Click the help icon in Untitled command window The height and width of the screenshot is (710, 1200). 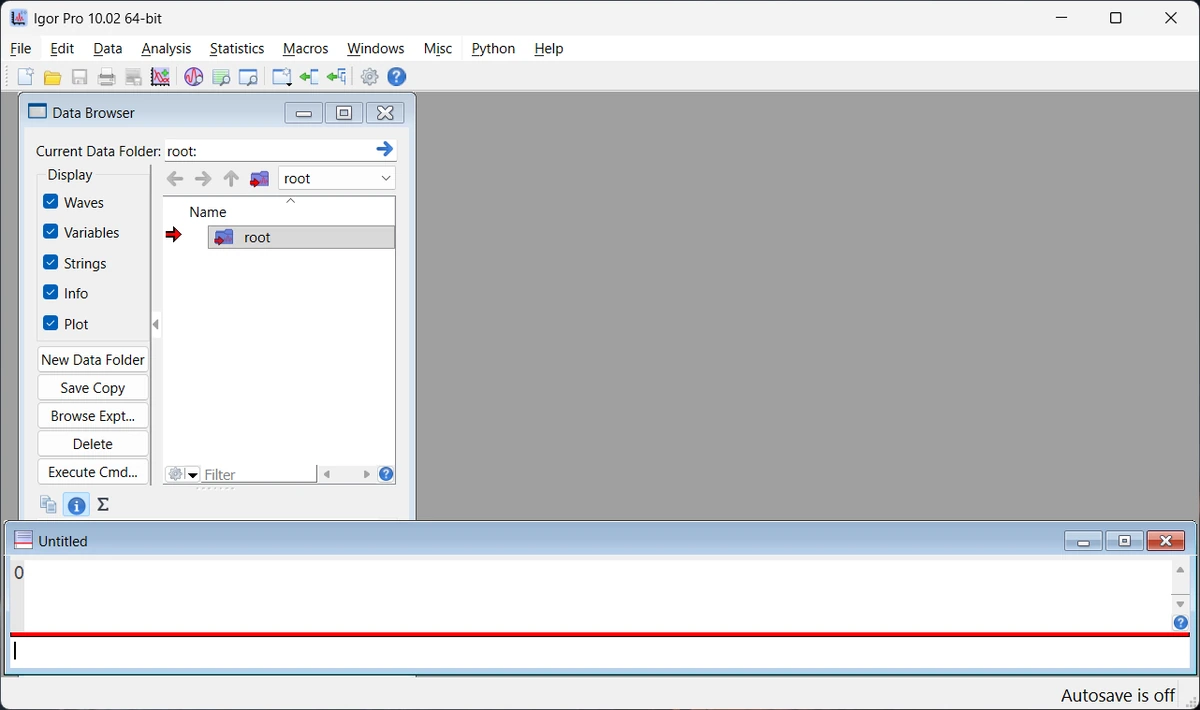click(x=1181, y=623)
